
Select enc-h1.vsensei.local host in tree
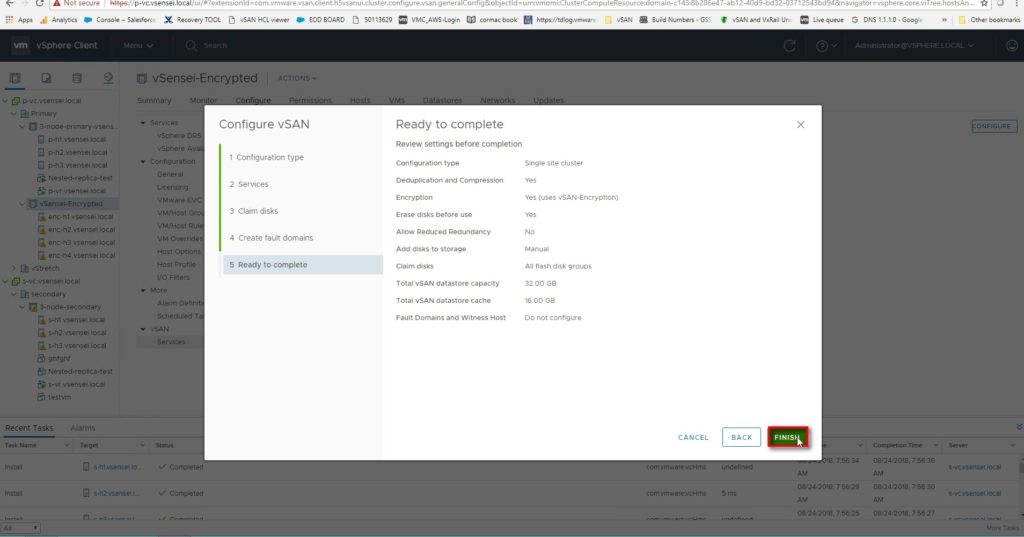pos(81,216)
